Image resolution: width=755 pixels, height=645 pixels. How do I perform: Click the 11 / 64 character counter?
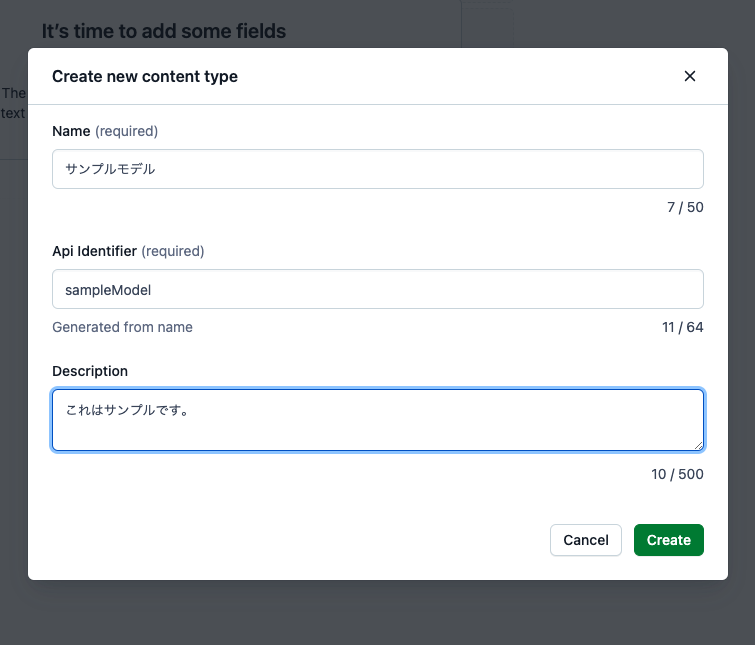click(x=682, y=327)
